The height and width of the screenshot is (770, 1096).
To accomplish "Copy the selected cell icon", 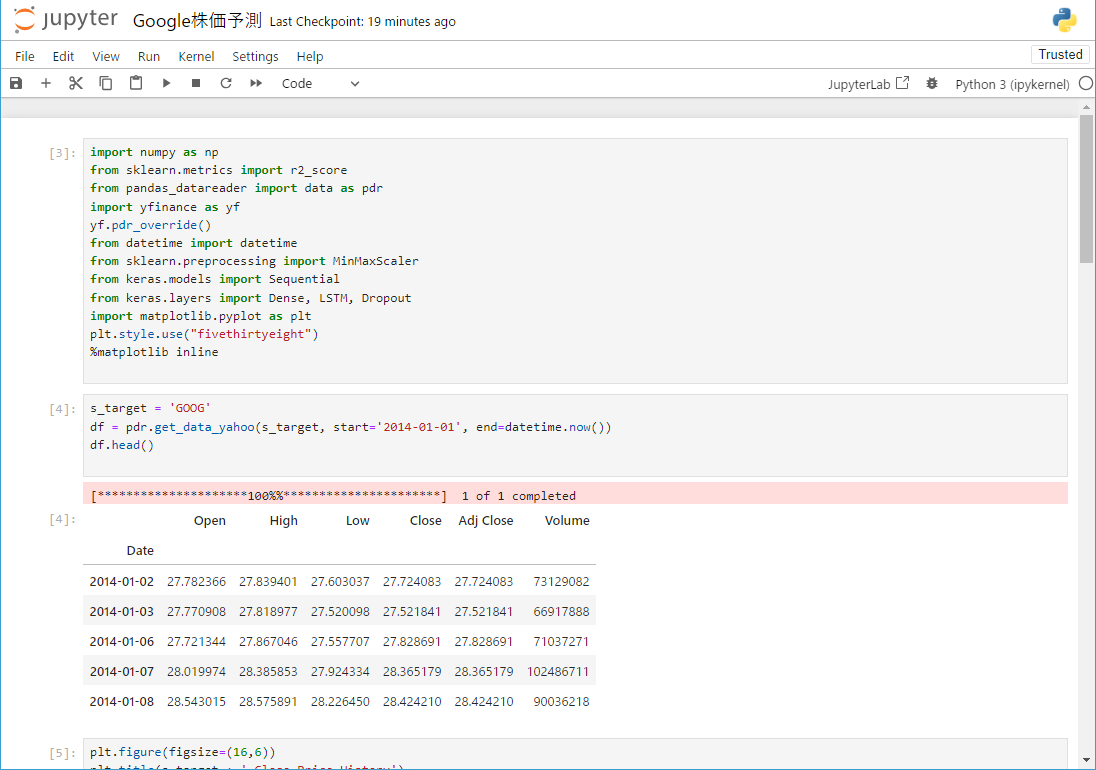I will pyautogui.click(x=106, y=83).
